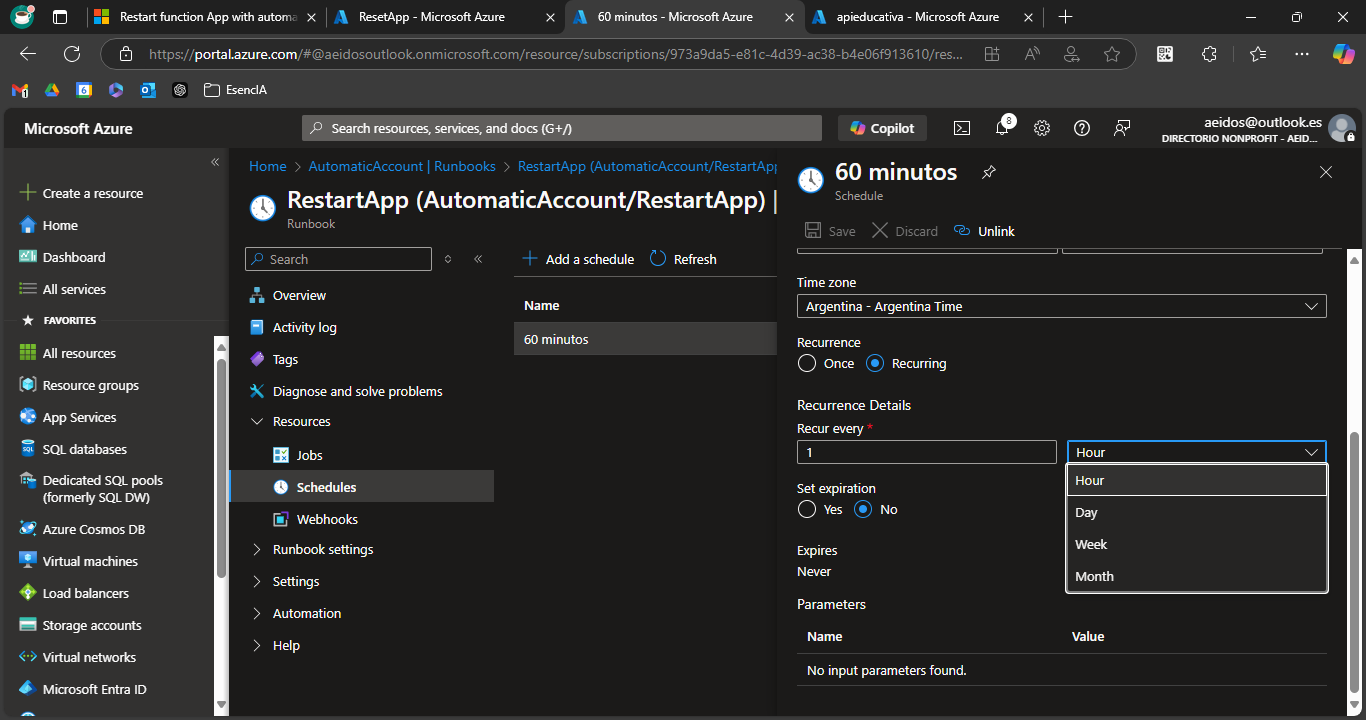Select Yes for Set expiration

[807, 509]
